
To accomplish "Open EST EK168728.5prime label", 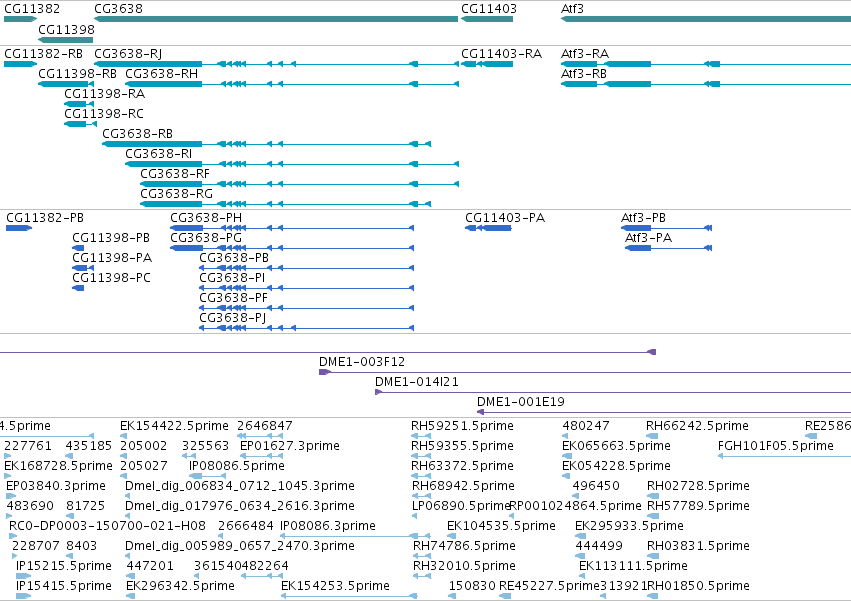I will click(x=59, y=466).
